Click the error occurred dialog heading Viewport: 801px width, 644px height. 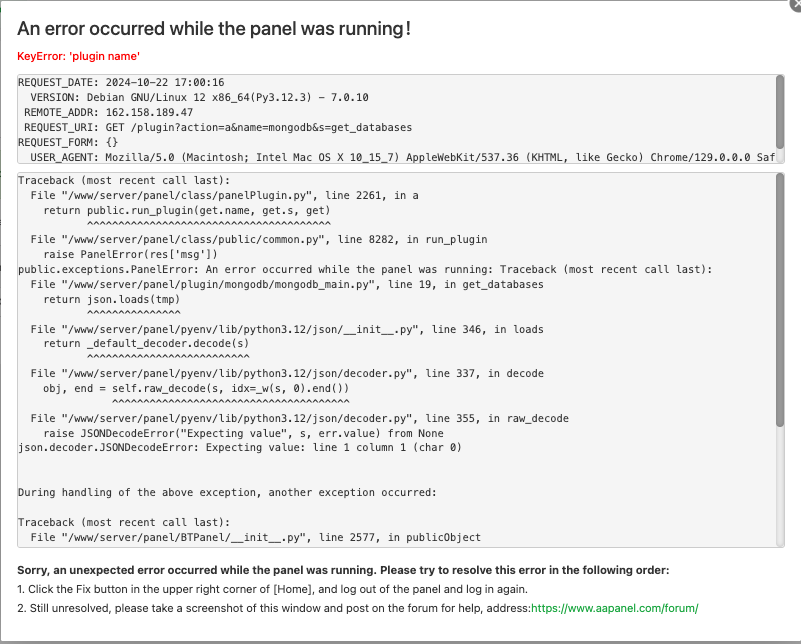(x=213, y=29)
